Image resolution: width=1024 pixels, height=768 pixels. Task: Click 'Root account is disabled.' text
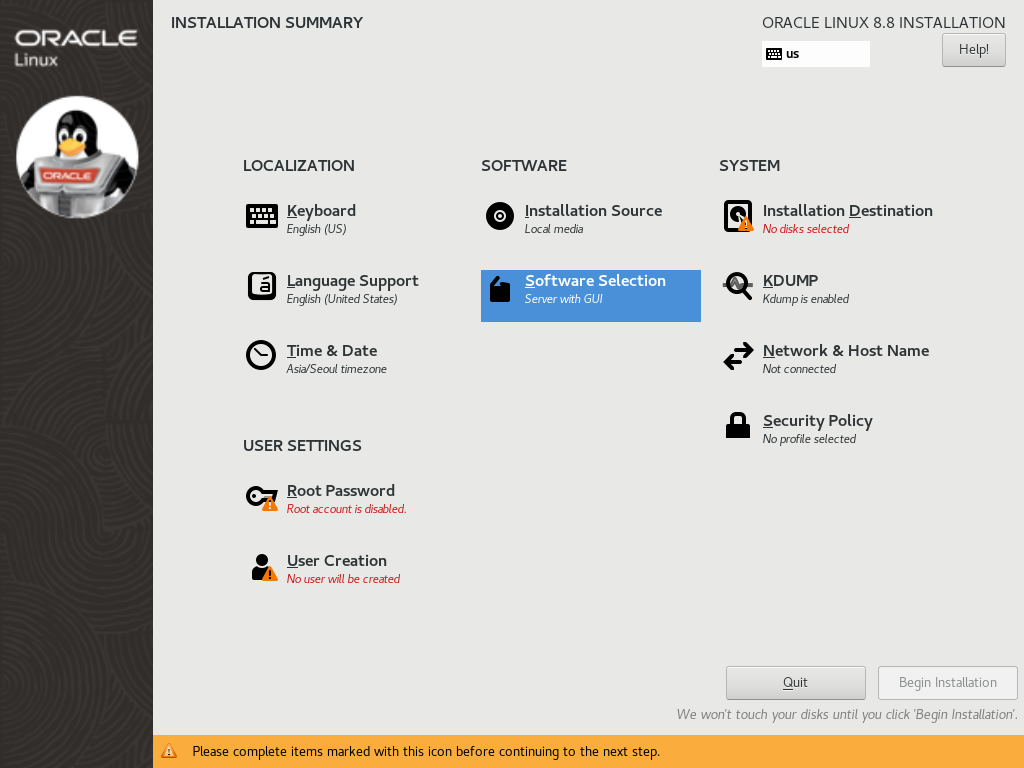tap(346, 509)
